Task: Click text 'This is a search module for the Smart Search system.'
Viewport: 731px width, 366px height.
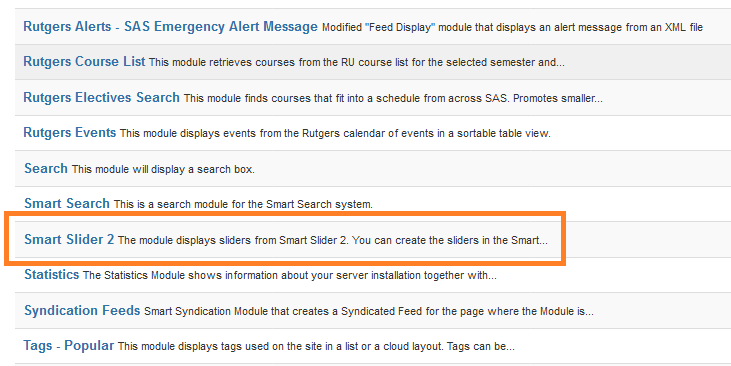Action: [243, 204]
